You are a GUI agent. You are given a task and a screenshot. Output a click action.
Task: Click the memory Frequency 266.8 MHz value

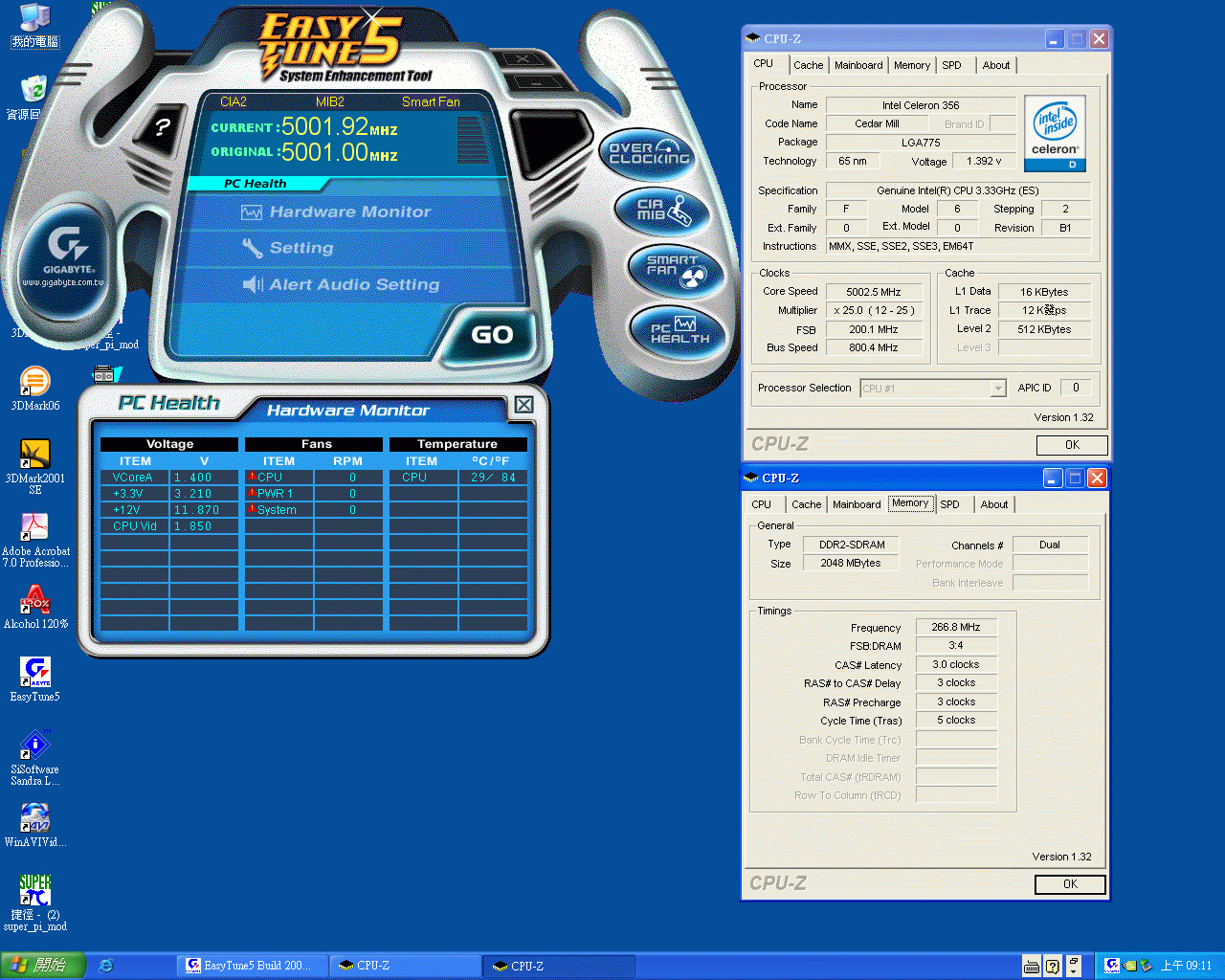point(956,627)
